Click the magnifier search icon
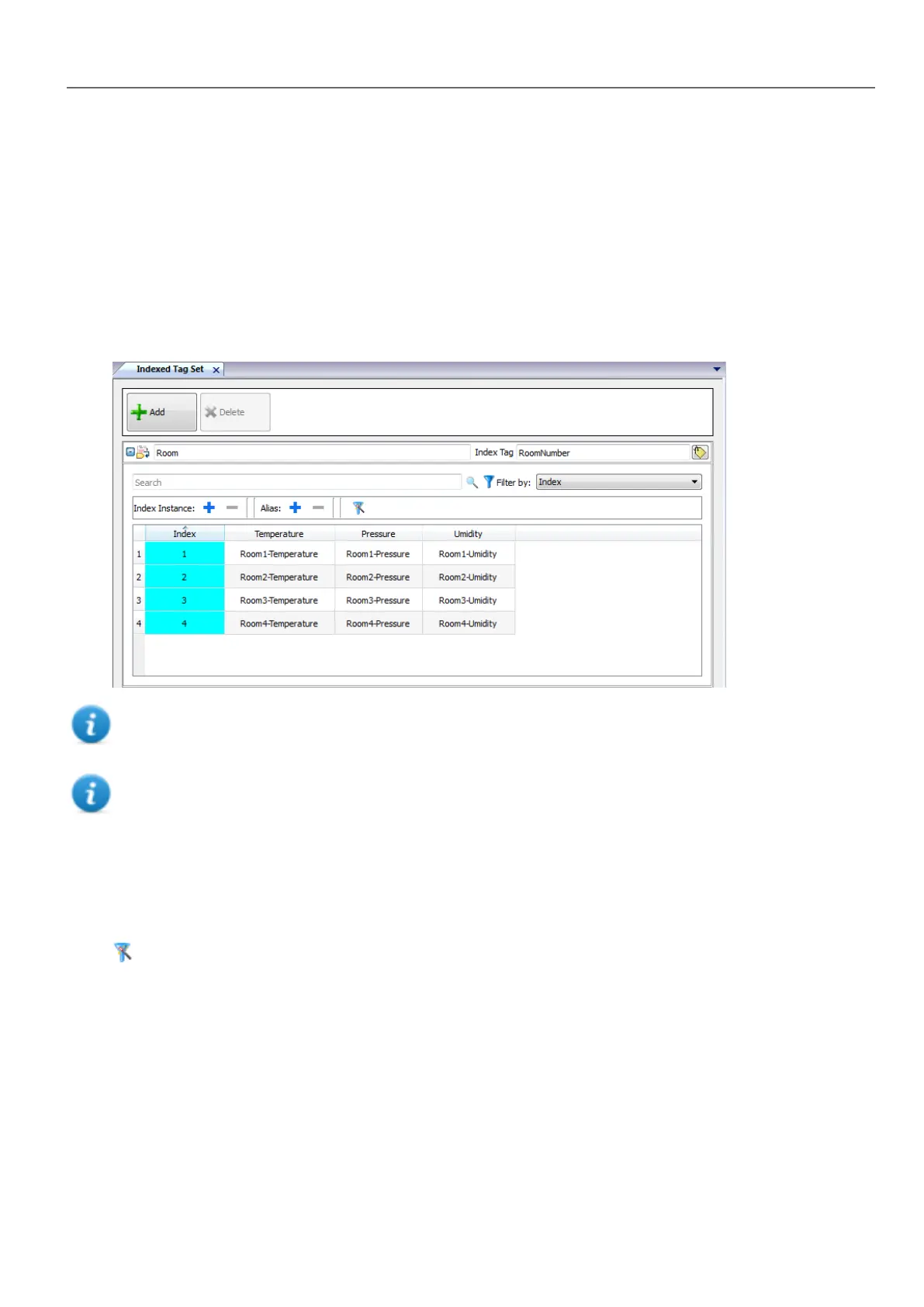This screenshot has width=924, height=1307. point(472,482)
